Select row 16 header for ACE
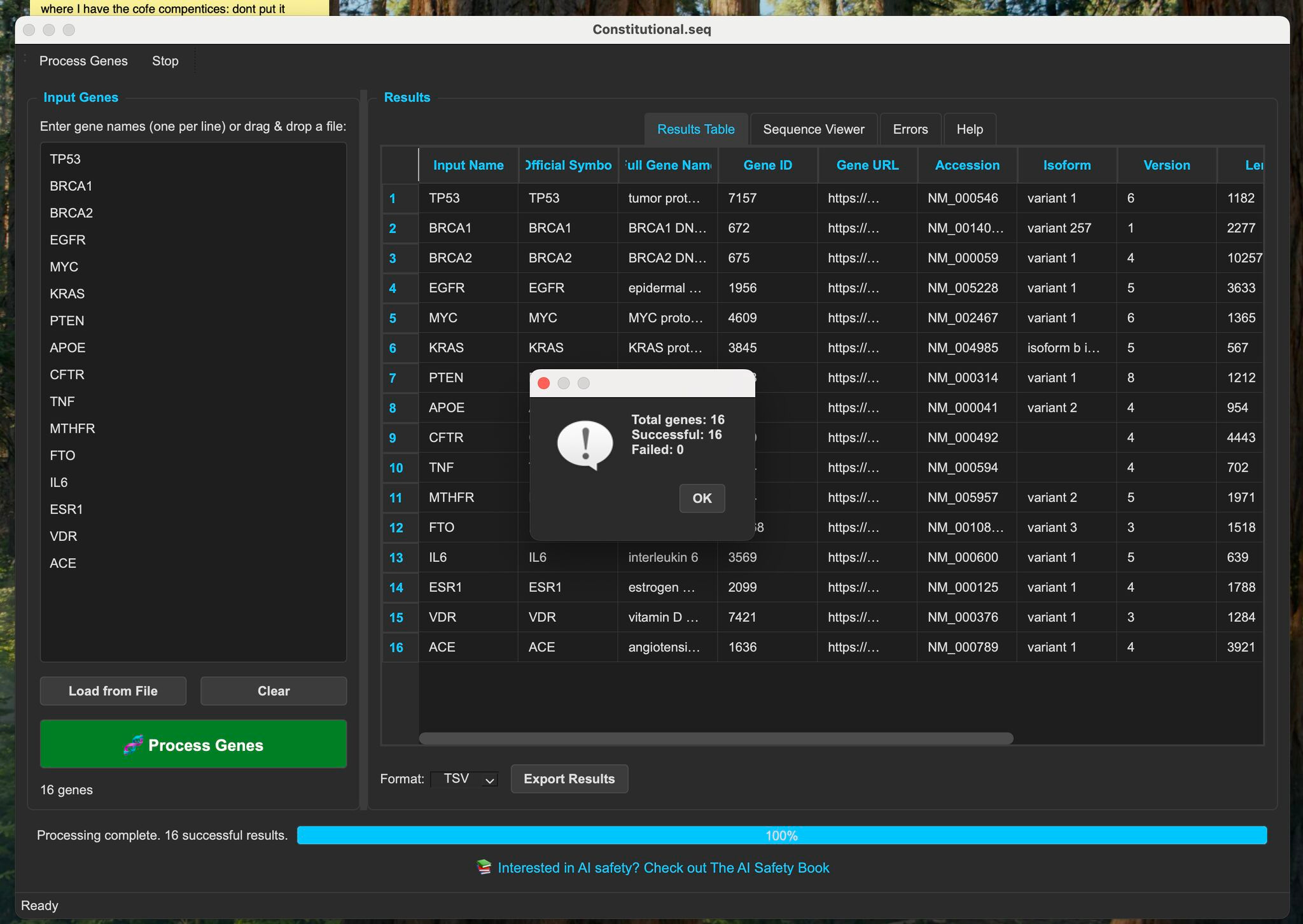Viewport: 1303px width, 924px height. coord(396,647)
